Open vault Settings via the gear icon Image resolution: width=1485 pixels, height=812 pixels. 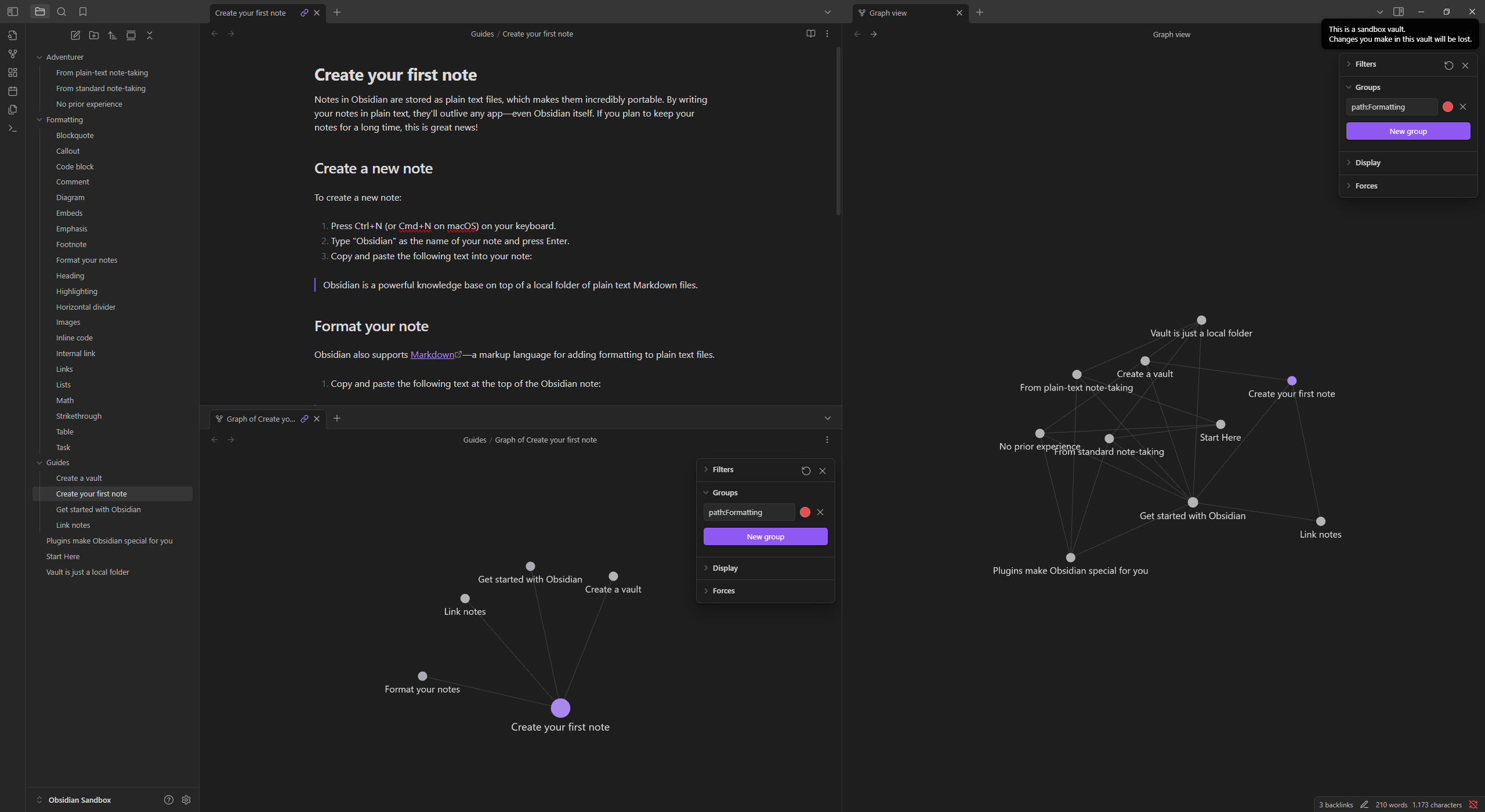point(186,799)
